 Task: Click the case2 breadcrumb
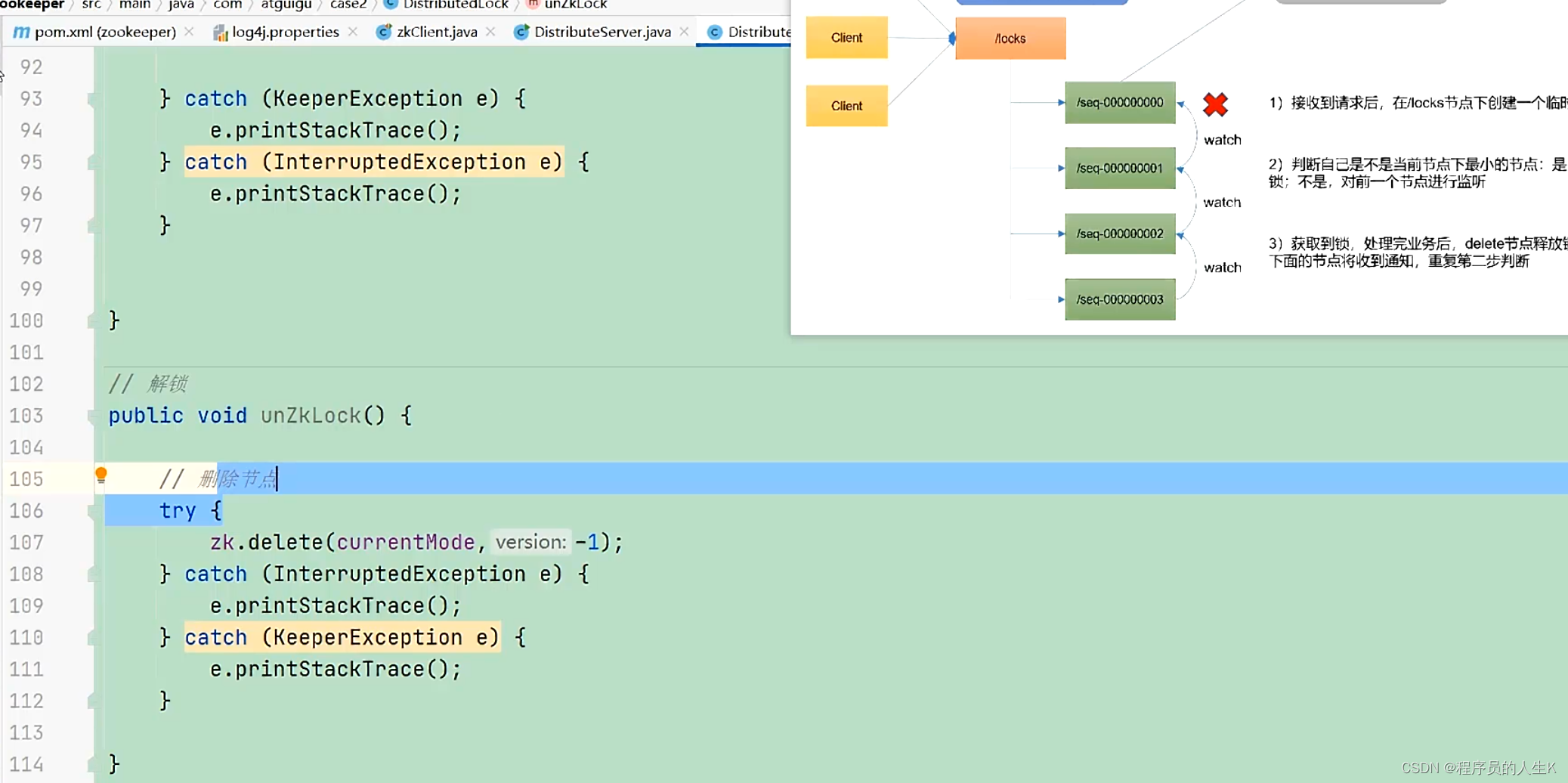[348, 5]
